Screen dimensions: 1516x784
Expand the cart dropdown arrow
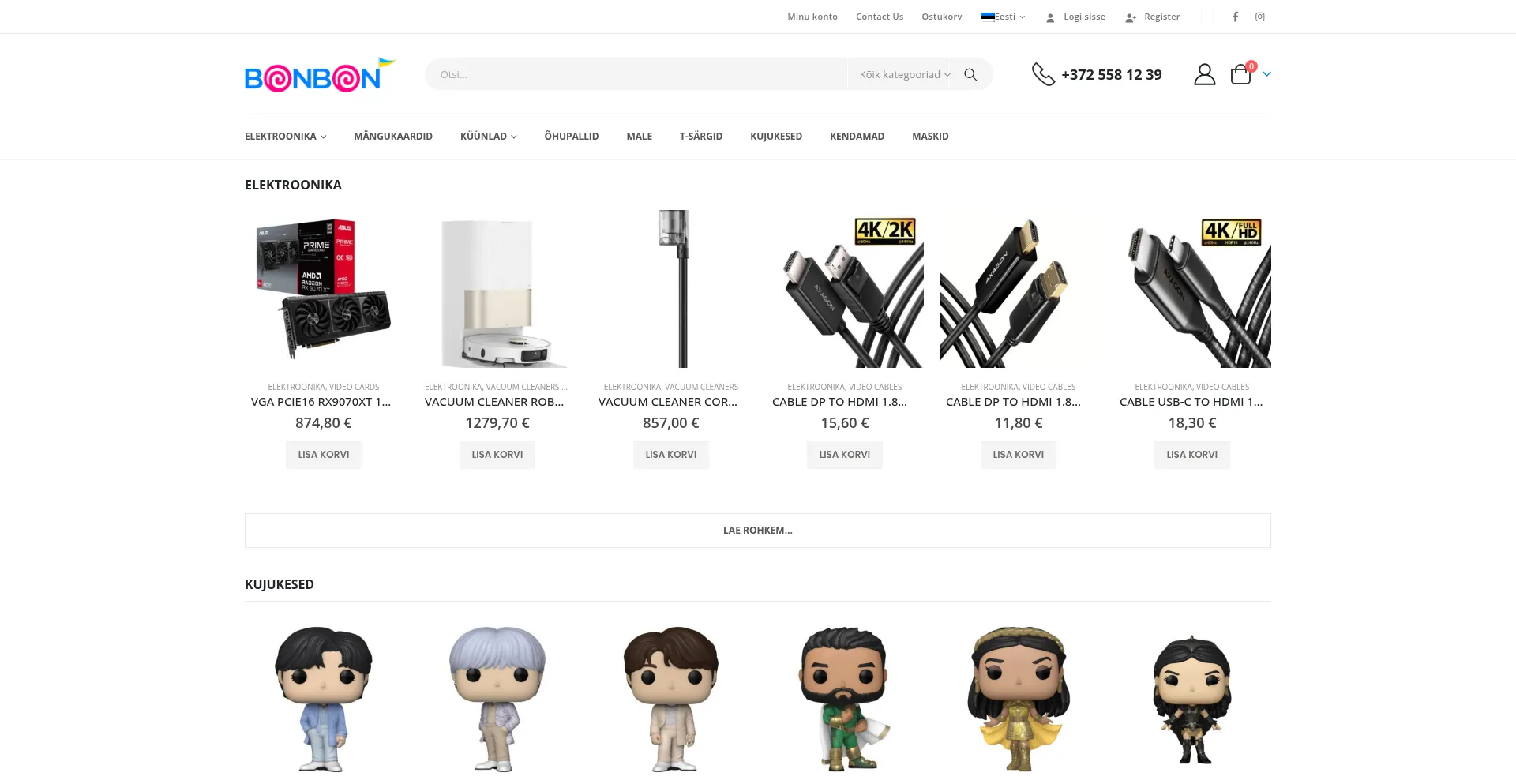[x=1266, y=74]
